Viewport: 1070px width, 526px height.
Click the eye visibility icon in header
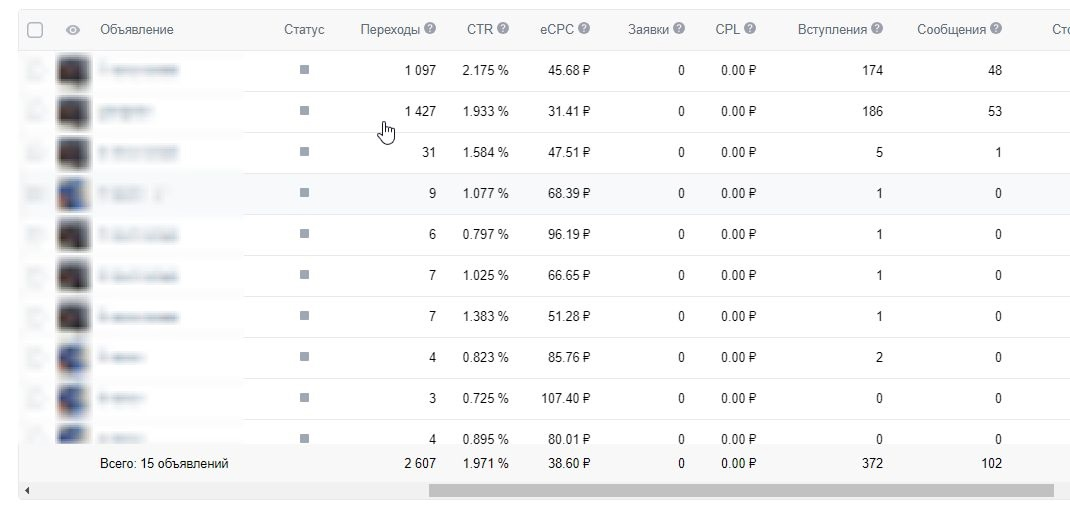[73, 30]
